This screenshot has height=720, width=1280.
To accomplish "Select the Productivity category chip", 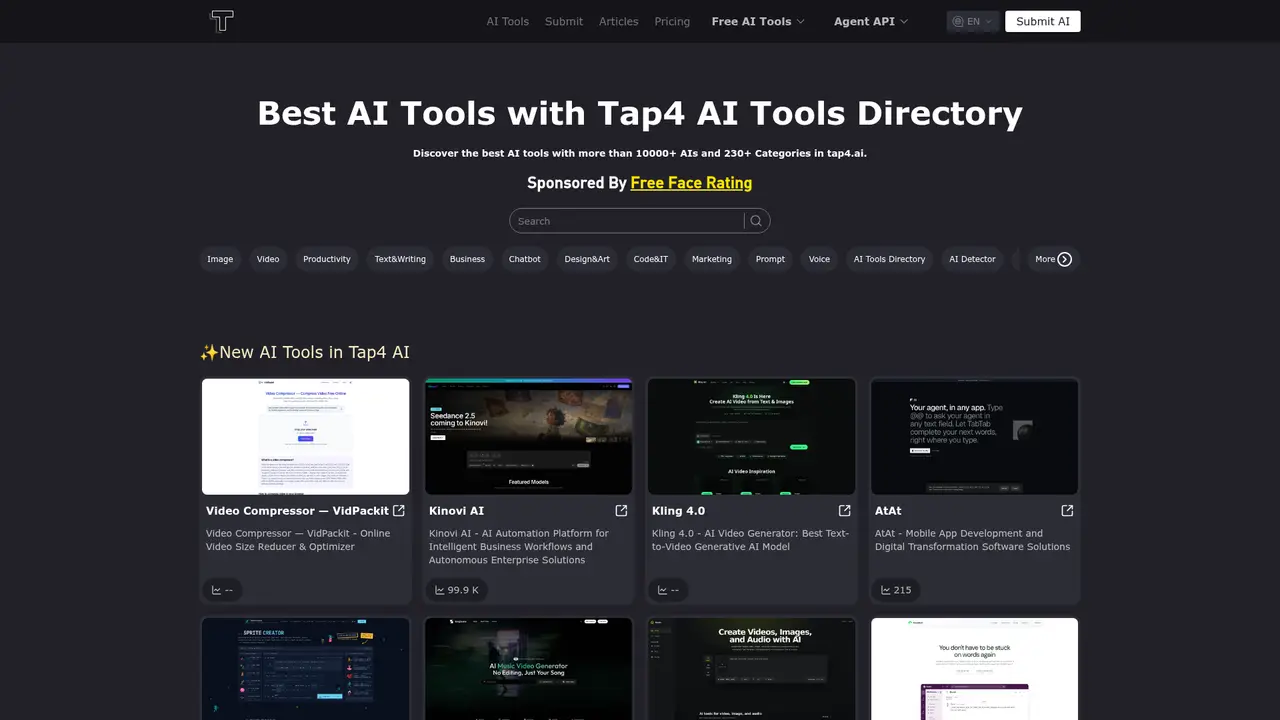I will 327,259.
